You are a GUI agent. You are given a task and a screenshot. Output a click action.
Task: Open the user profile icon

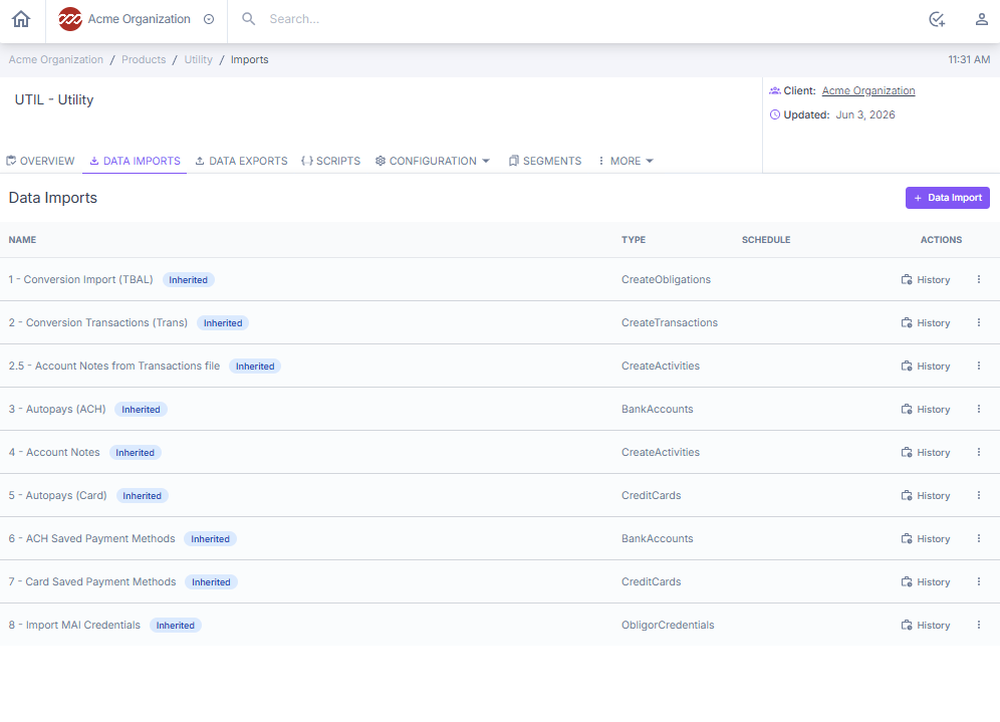click(982, 19)
